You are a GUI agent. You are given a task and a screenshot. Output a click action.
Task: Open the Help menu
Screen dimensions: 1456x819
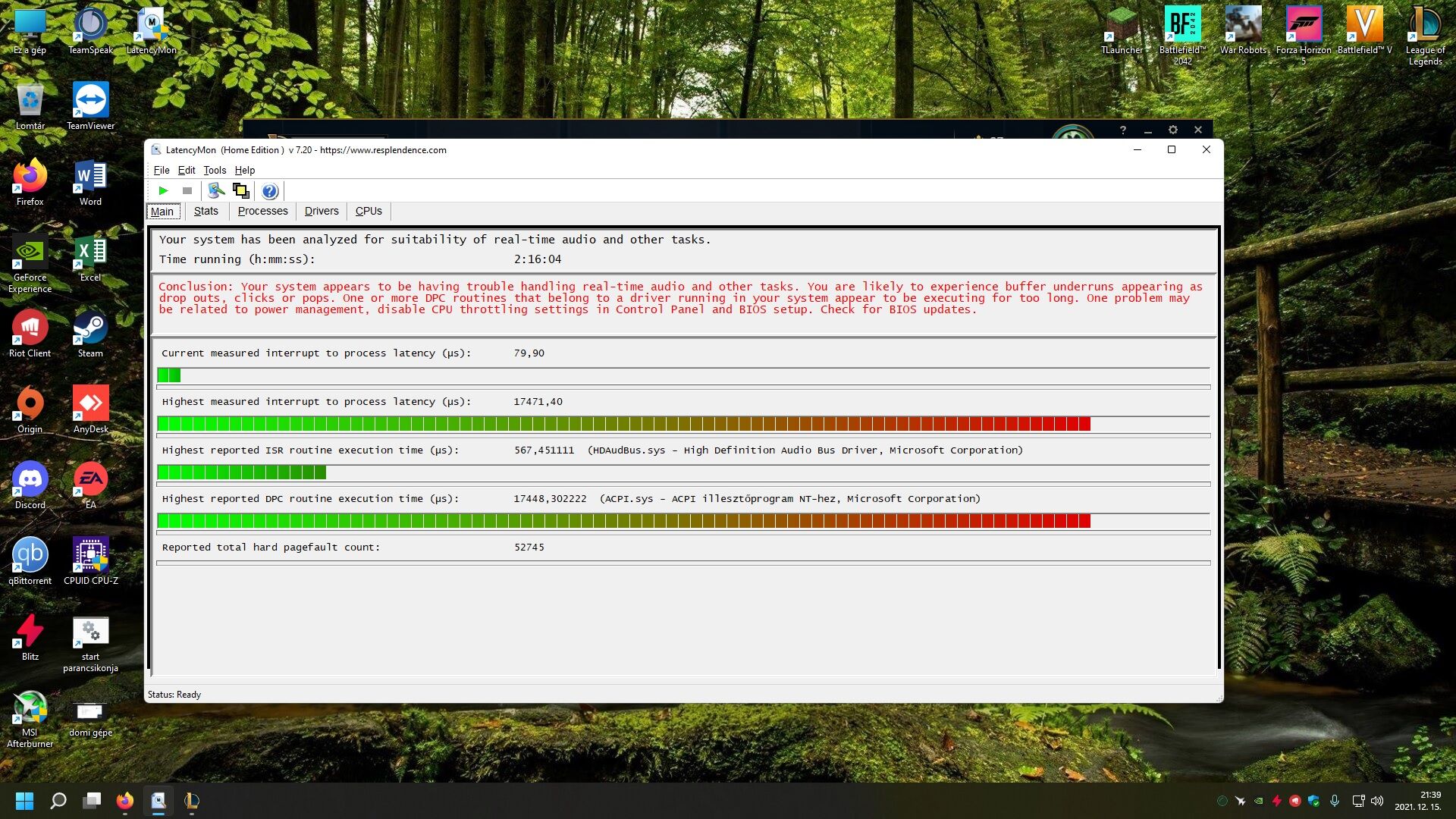(x=244, y=171)
